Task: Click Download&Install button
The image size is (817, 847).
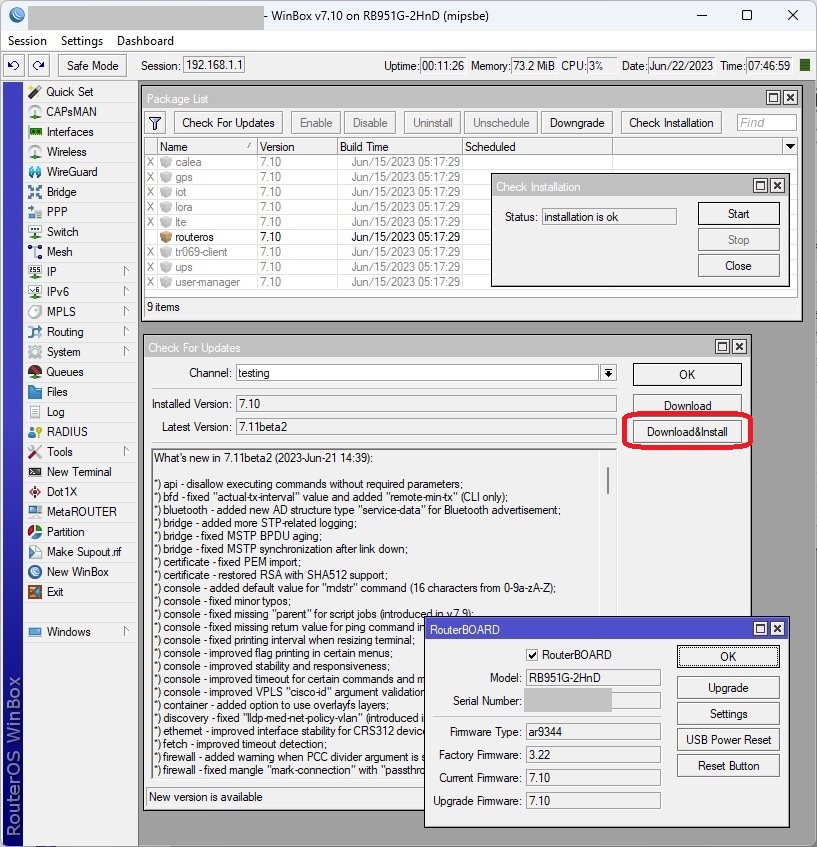Action: [687, 432]
